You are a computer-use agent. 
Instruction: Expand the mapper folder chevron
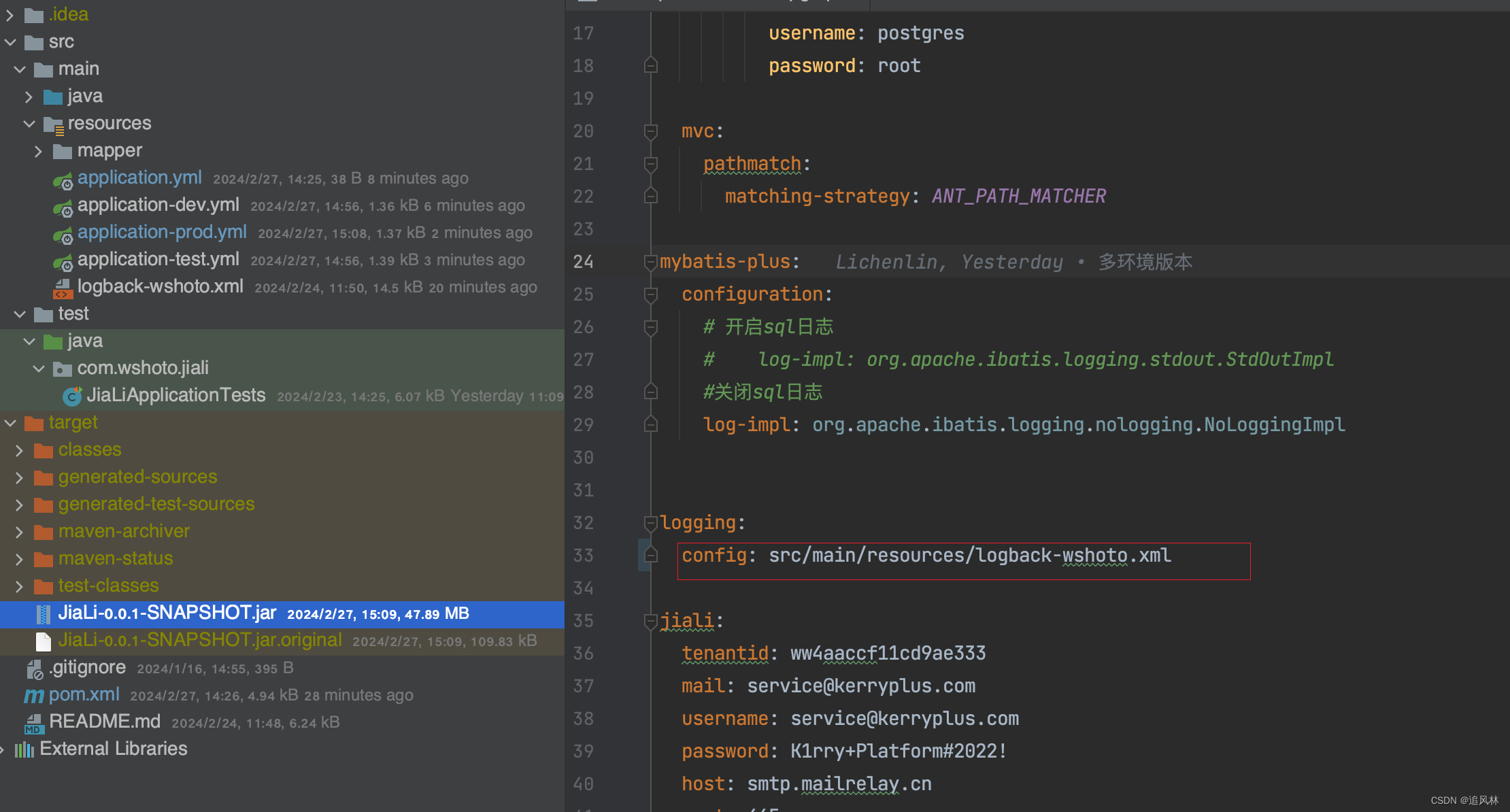point(39,151)
